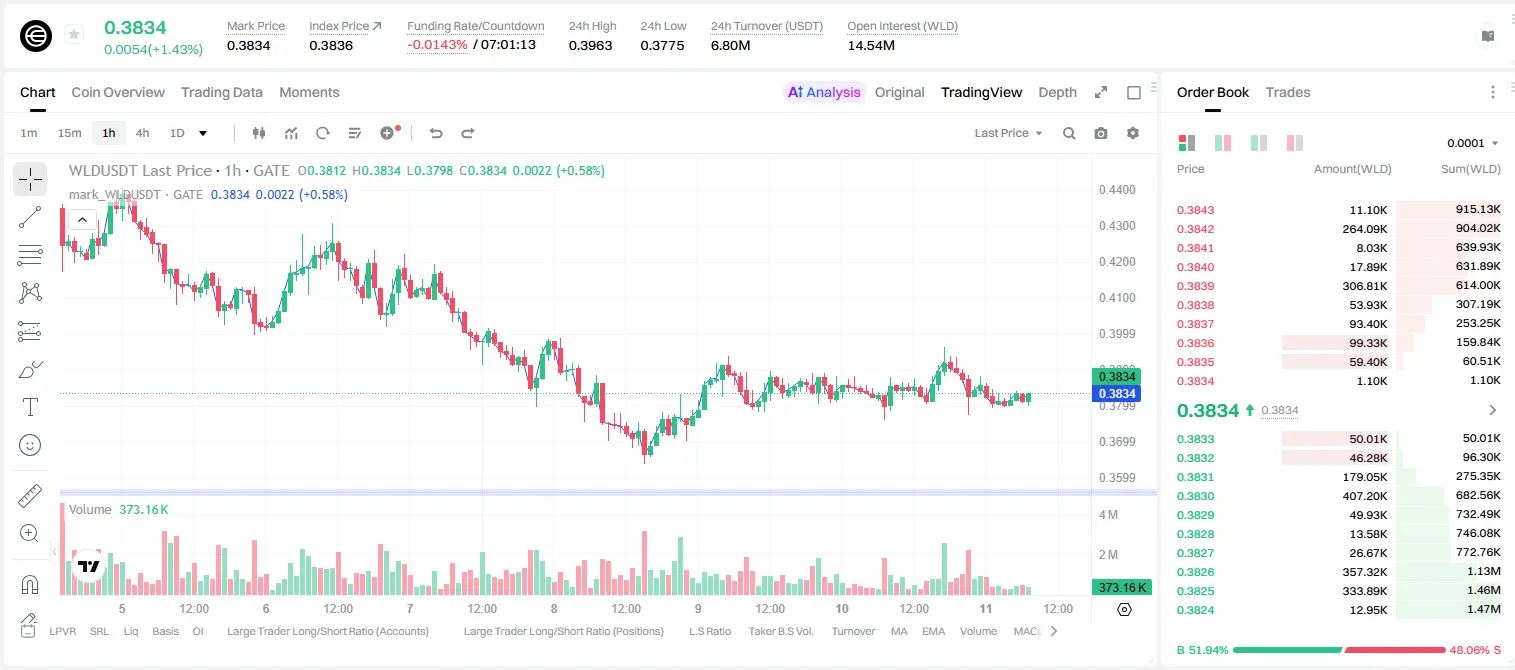Toggle the magnet snap mode
Screen dimensions: 1515x670
[30, 584]
